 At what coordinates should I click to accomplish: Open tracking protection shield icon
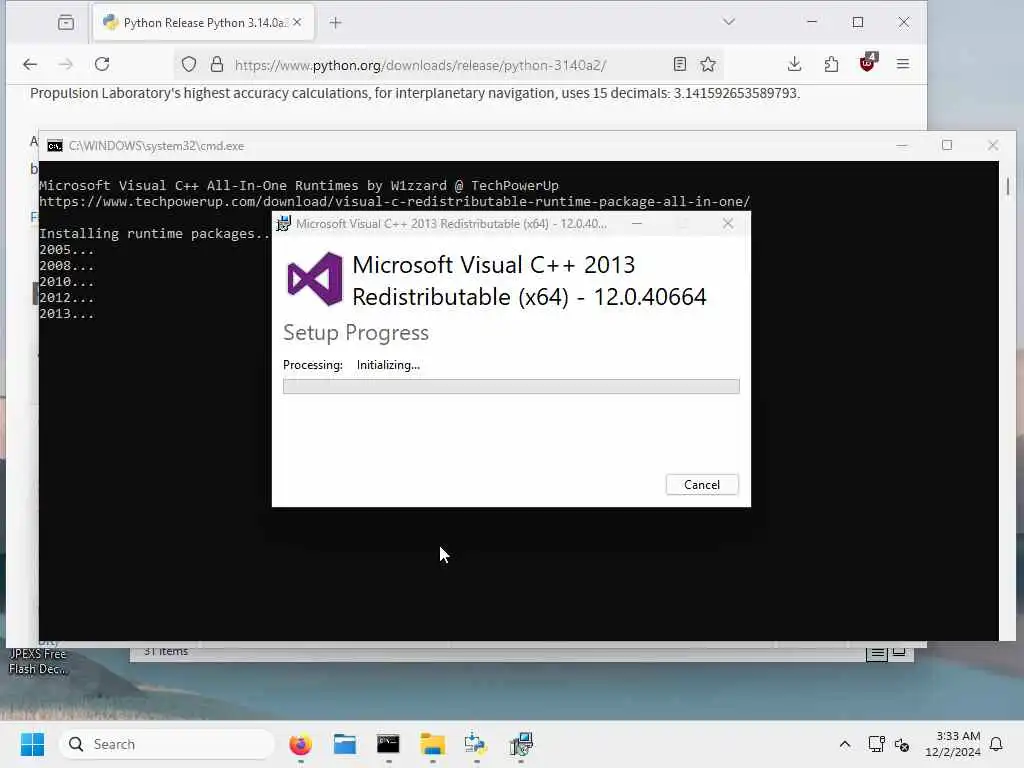coord(189,64)
